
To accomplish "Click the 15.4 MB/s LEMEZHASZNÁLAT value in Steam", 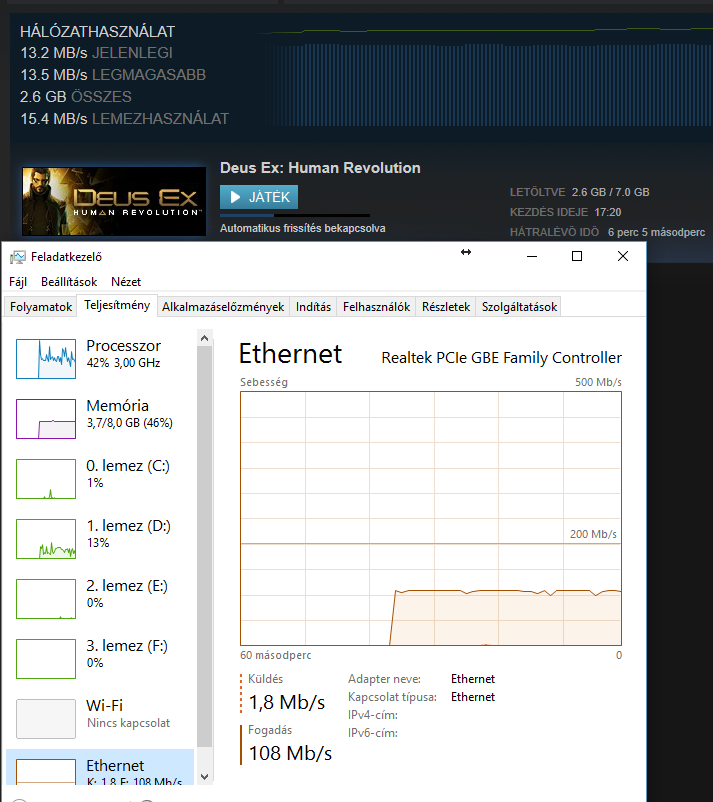I will pos(124,119).
